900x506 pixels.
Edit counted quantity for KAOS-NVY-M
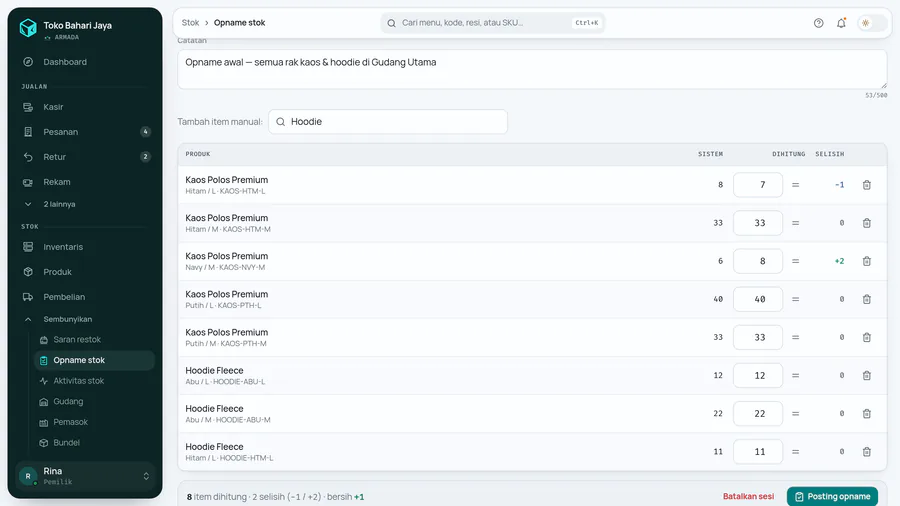tap(758, 261)
